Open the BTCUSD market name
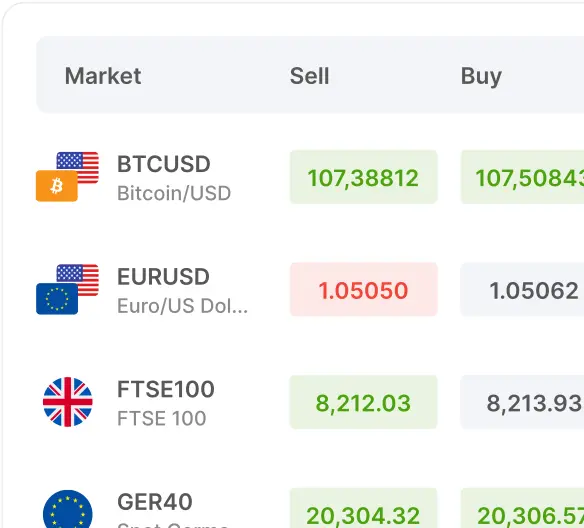 tap(164, 164)
